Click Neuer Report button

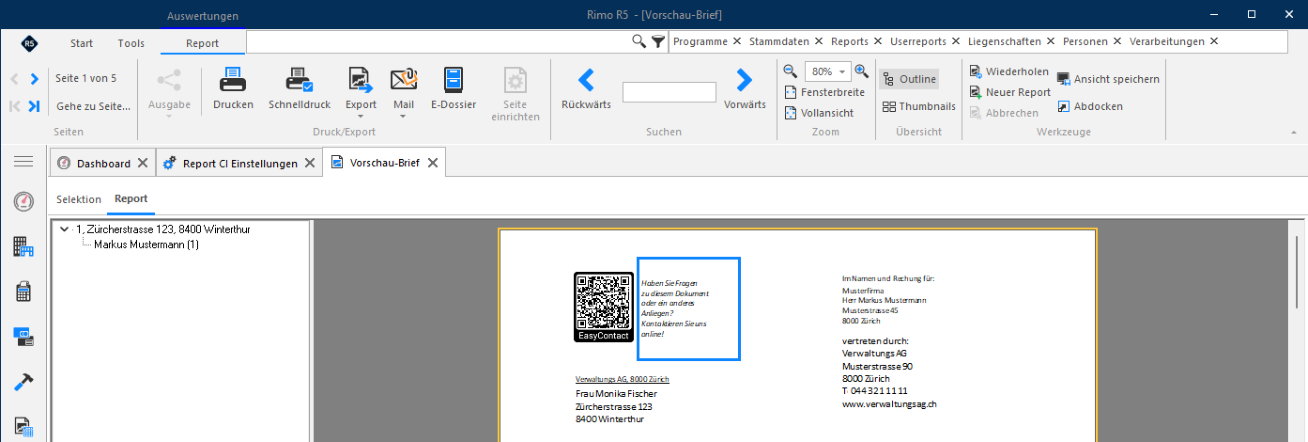pyautogui.click(x=1009, y=92)
